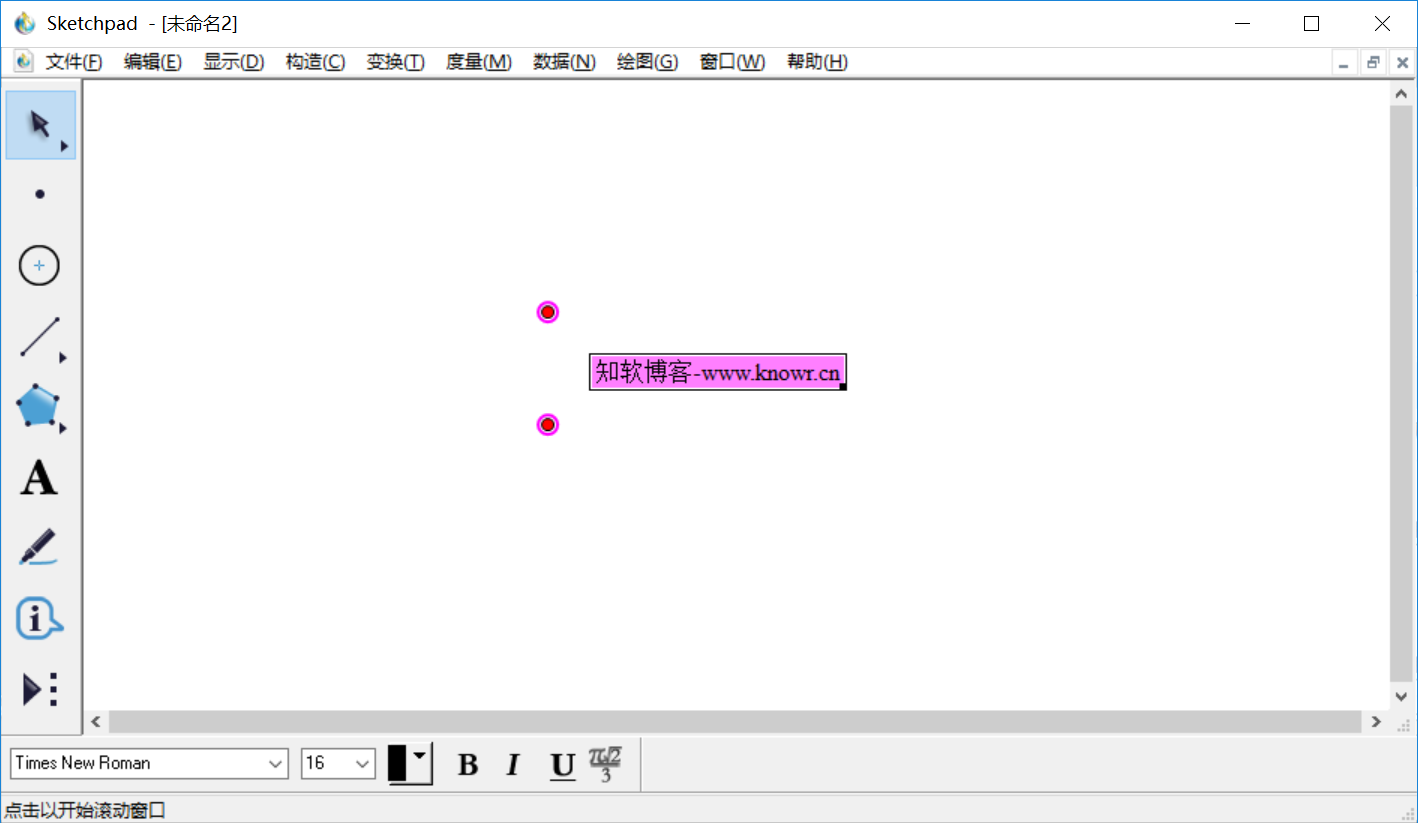Select the lower red point

(548, 425)
